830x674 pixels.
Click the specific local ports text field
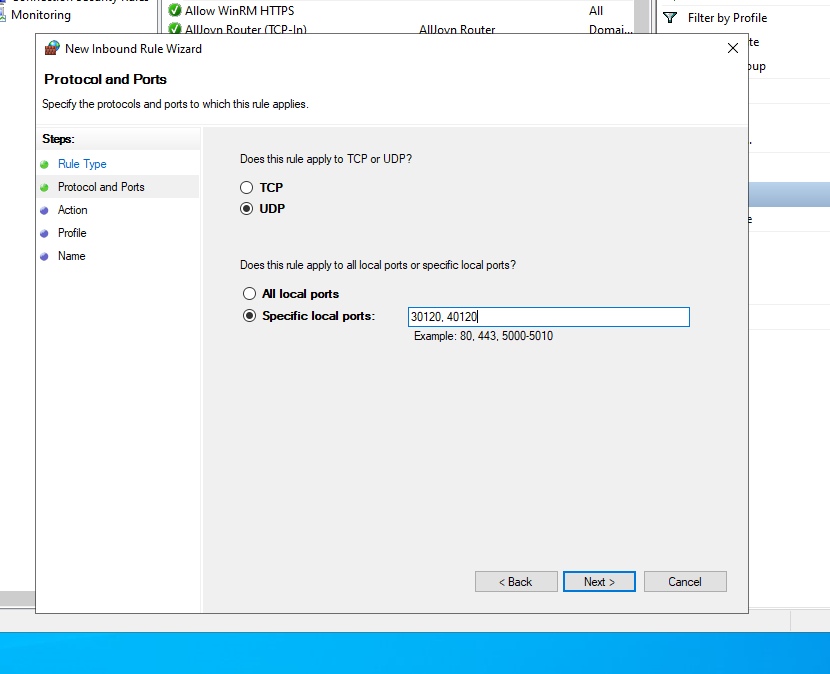pyautogui.click(x=548, y=317)
